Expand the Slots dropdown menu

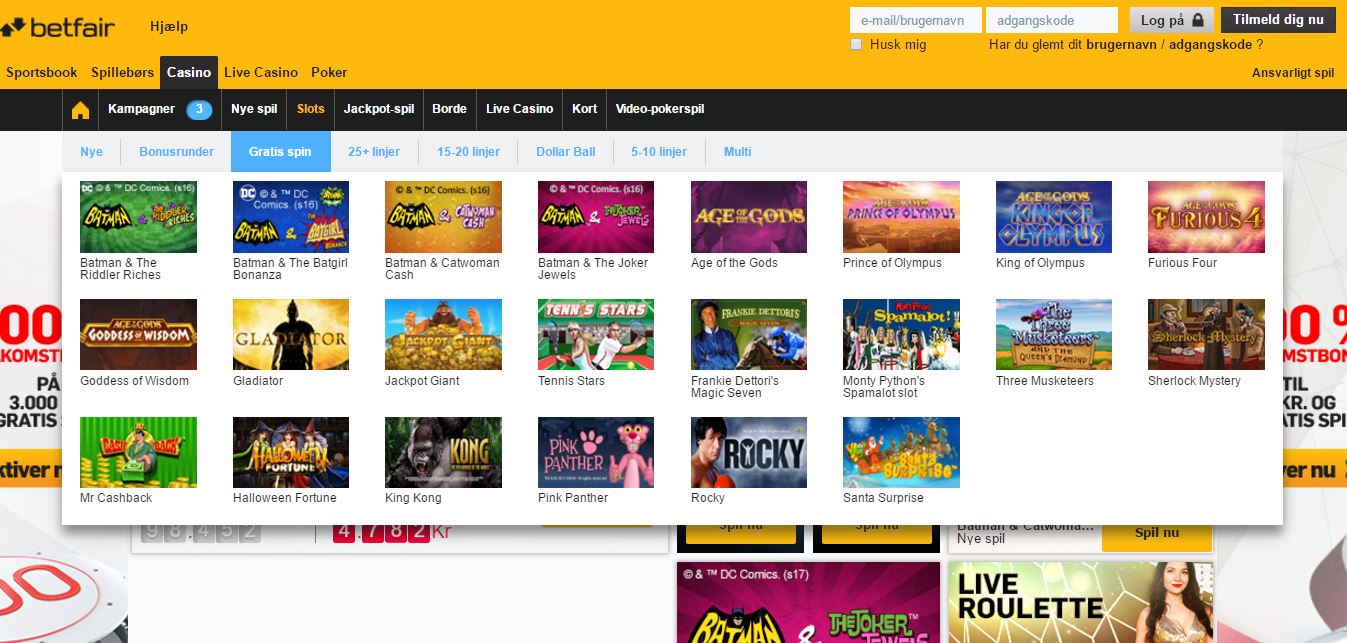[x=311, y=109]
